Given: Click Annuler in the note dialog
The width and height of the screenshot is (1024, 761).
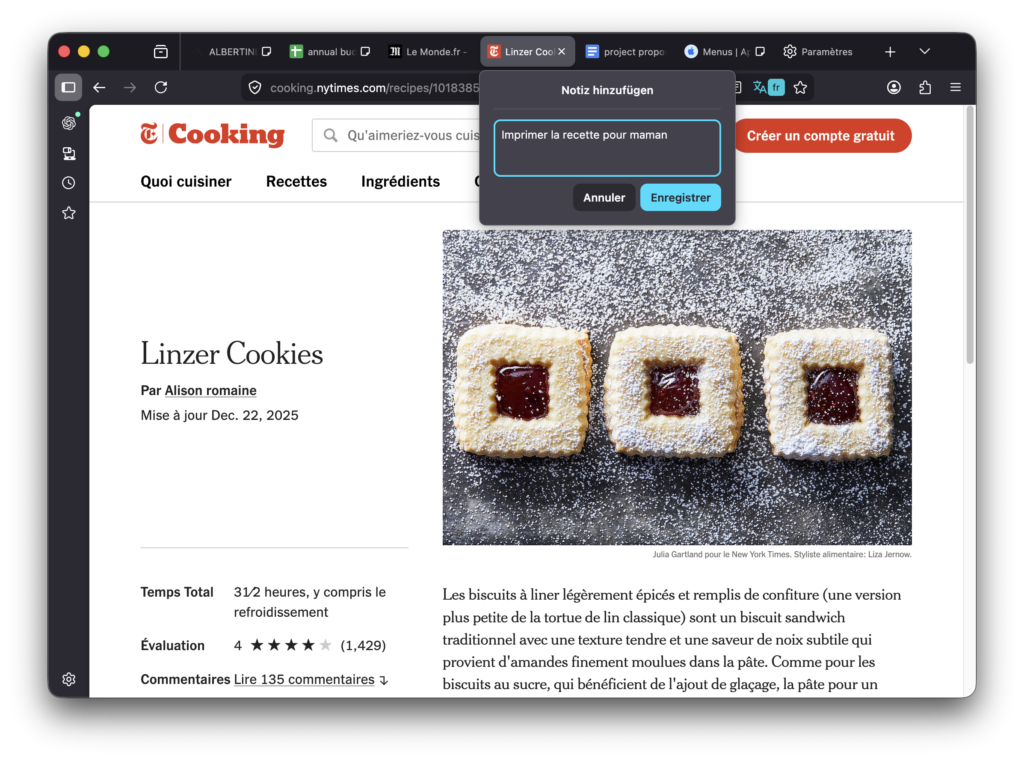Looking at the screenshot, I should 604,197.
